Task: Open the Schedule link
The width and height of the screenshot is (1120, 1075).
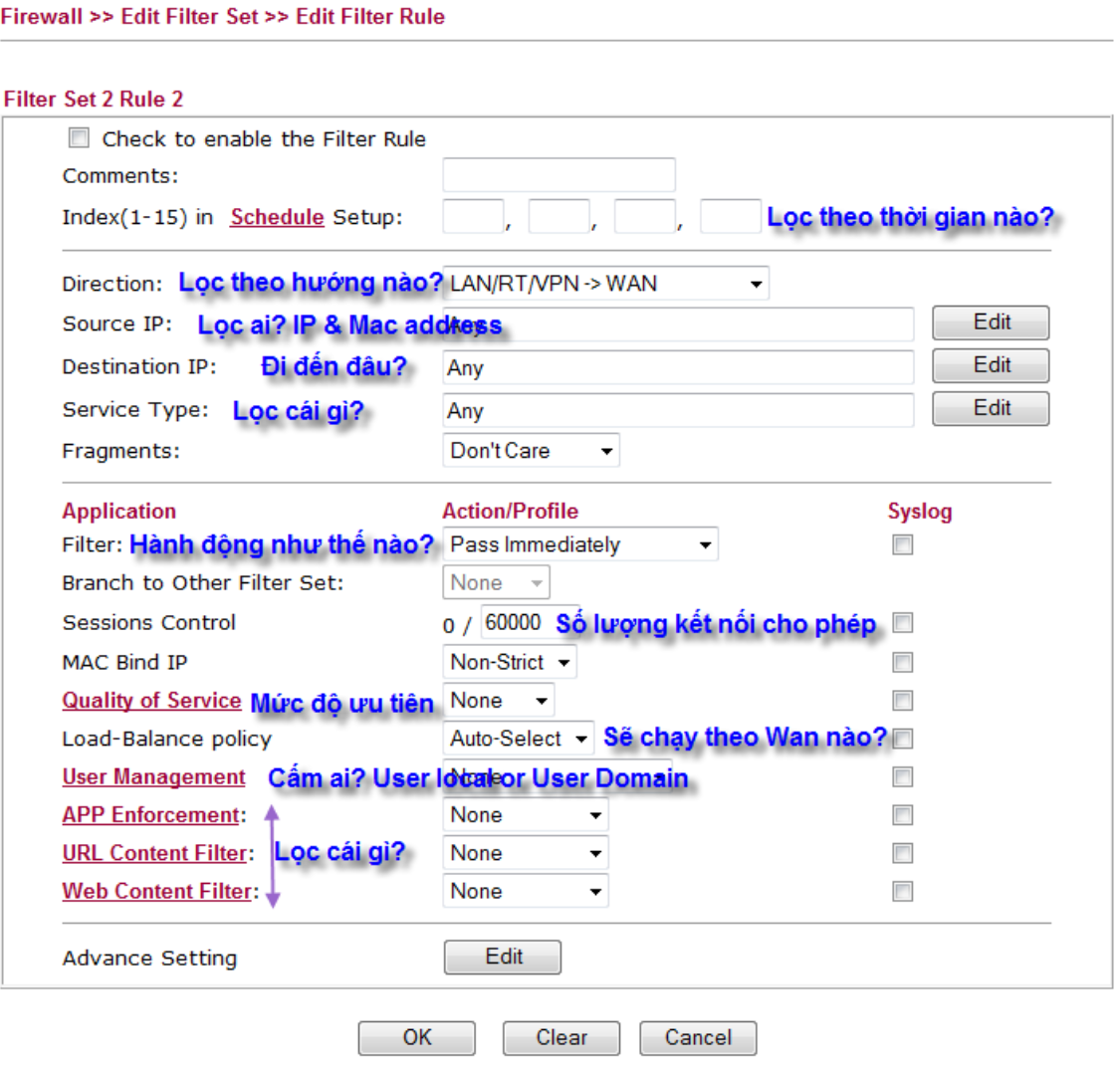Action: [277, 216]
